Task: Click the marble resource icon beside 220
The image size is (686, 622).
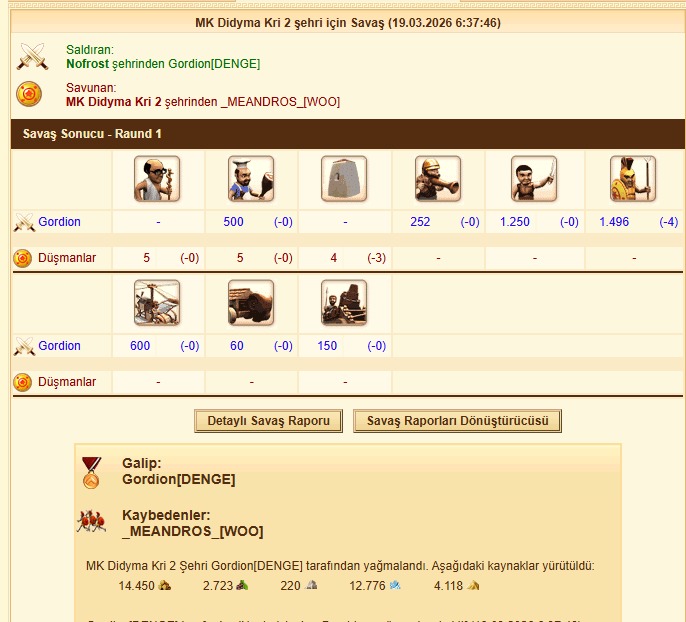Action: [312, 585]
